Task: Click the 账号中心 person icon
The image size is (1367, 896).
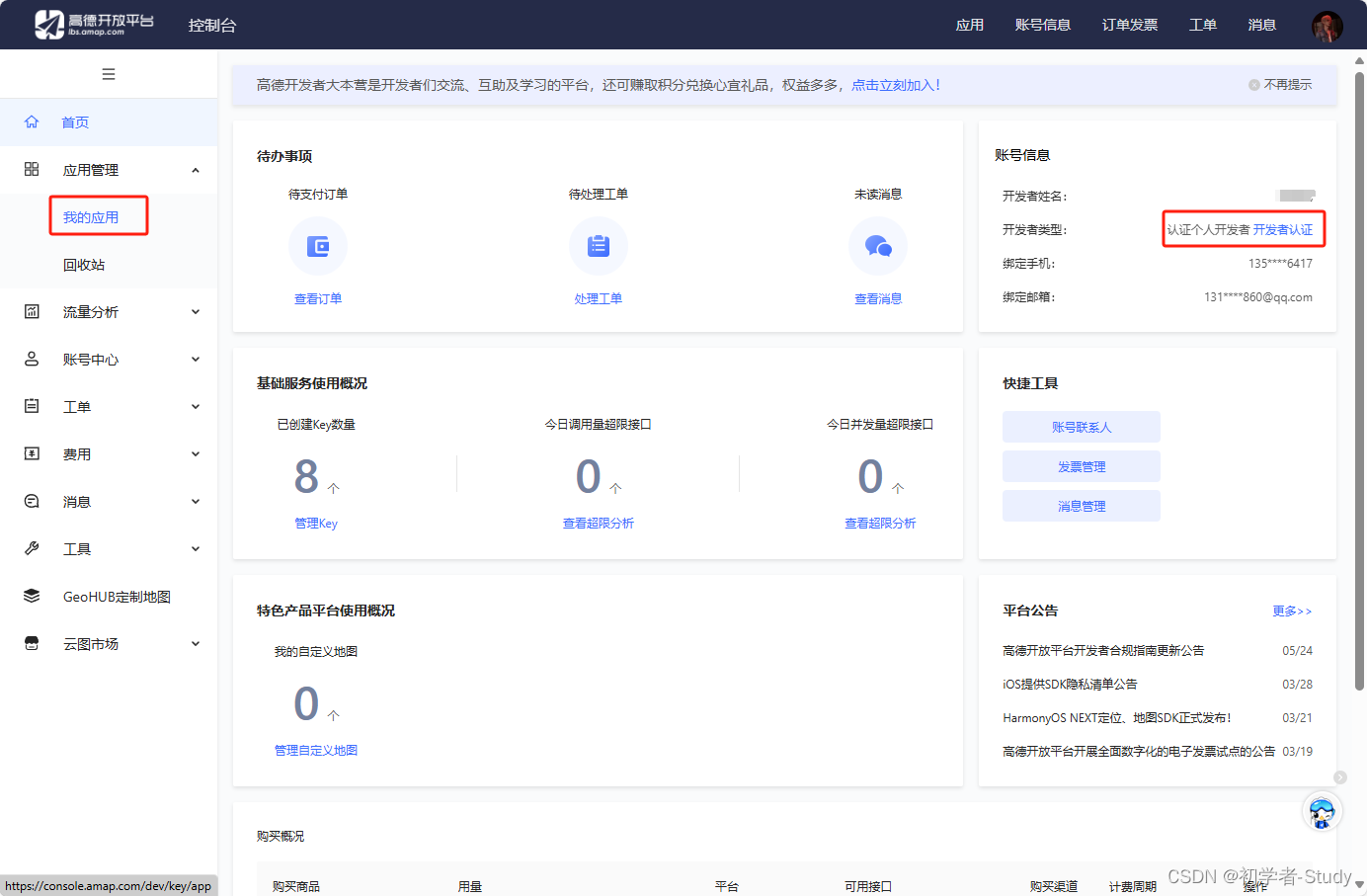Action: [32, 360]
